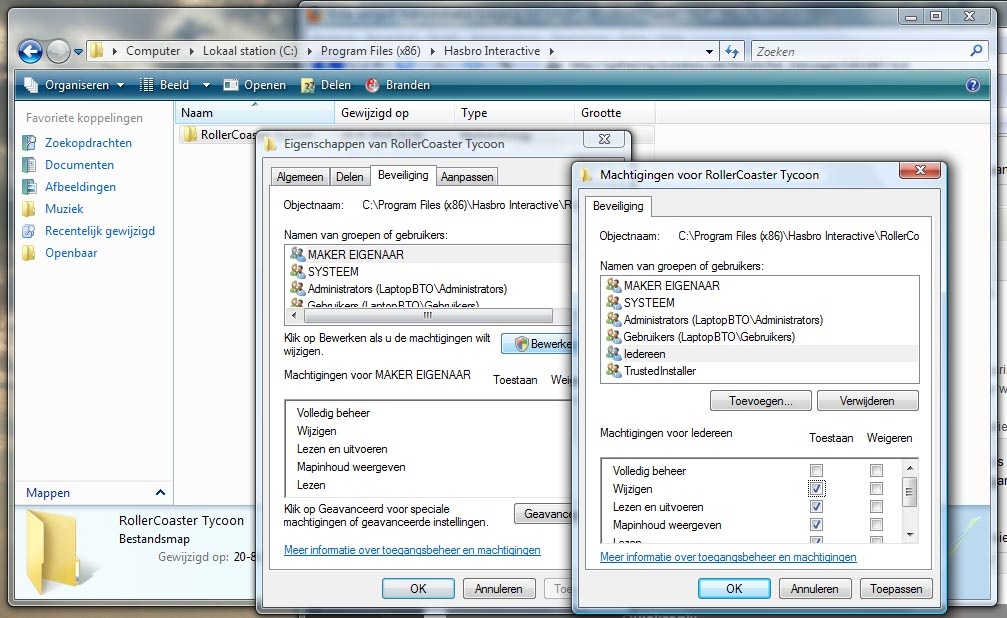Screen dimensions: 1007x618
Task: Click the Back navigation arrow in Explorer
Action: click(x=30, y=51)
